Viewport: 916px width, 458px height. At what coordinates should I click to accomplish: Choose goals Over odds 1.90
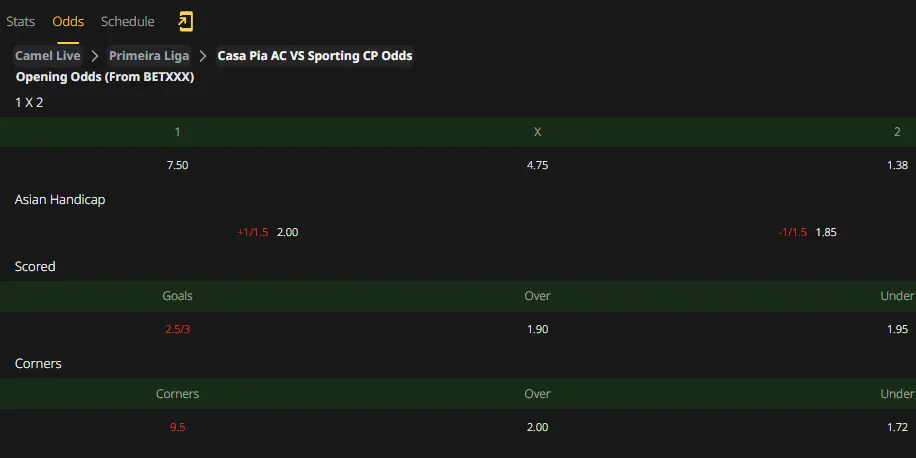pos(537,329)
